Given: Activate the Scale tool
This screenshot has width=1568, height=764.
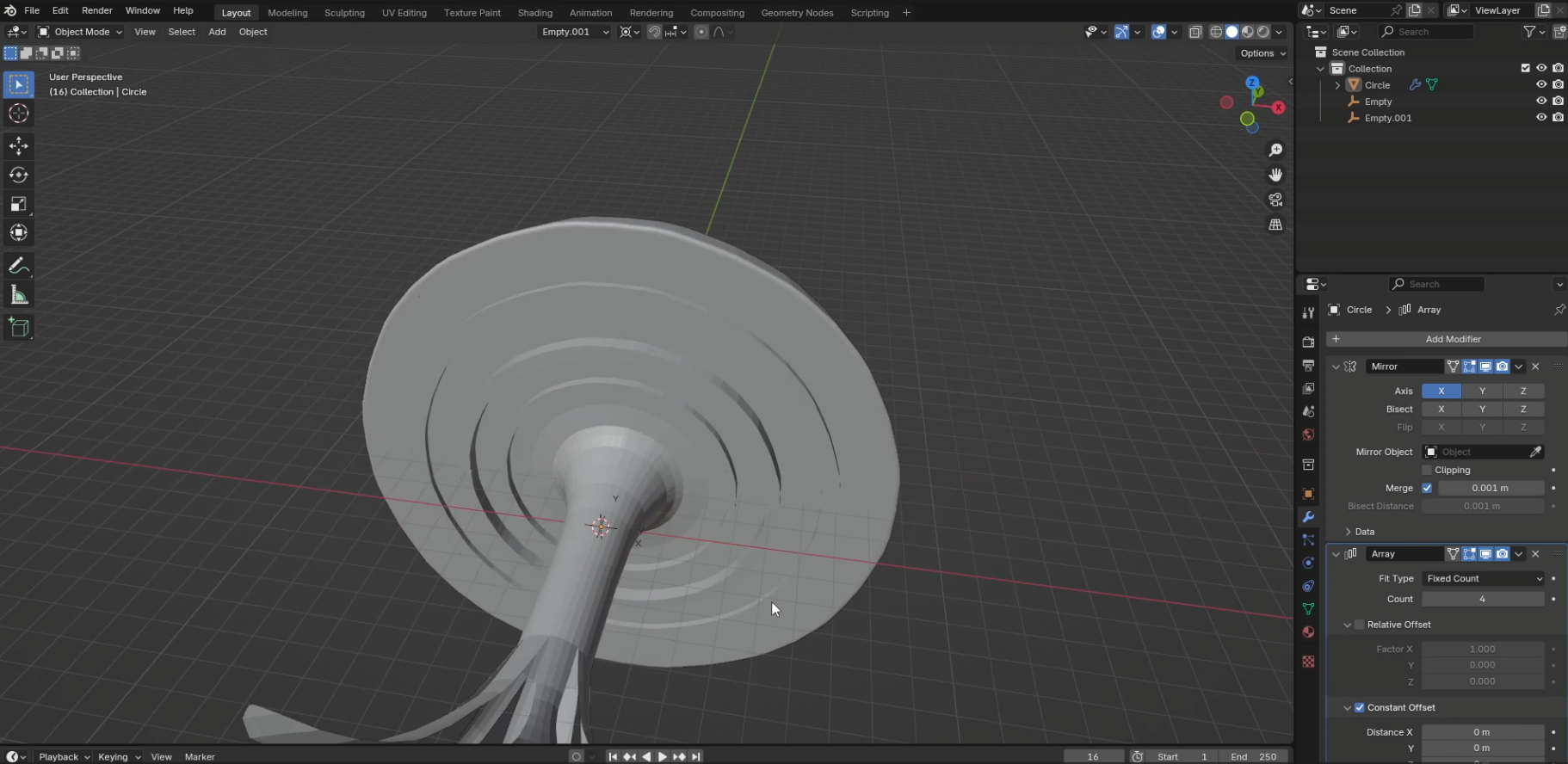Looking at the screenshot, I should pyautogui.click(x=19, y=204).
